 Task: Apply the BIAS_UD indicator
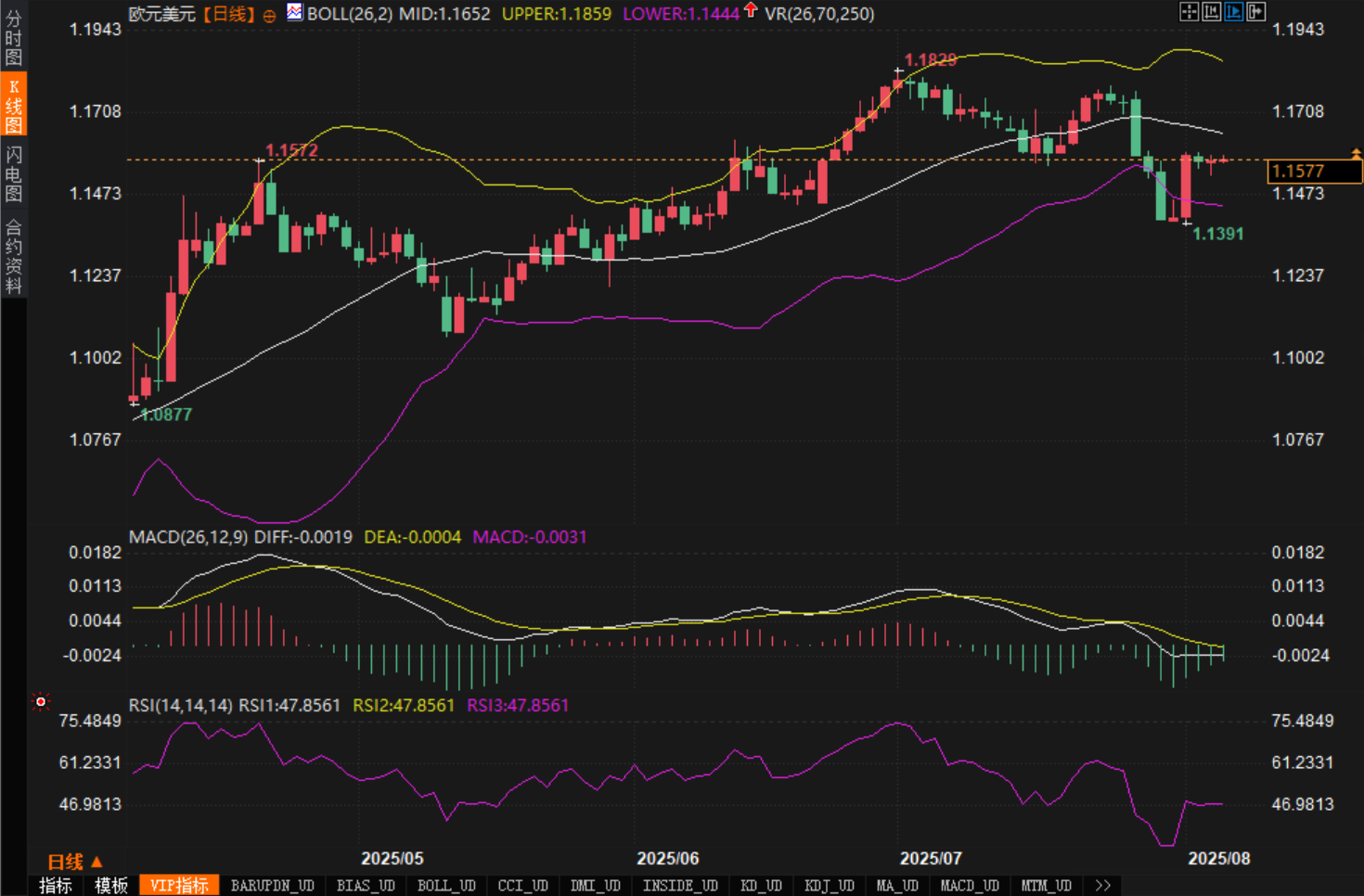click(366, 886)
